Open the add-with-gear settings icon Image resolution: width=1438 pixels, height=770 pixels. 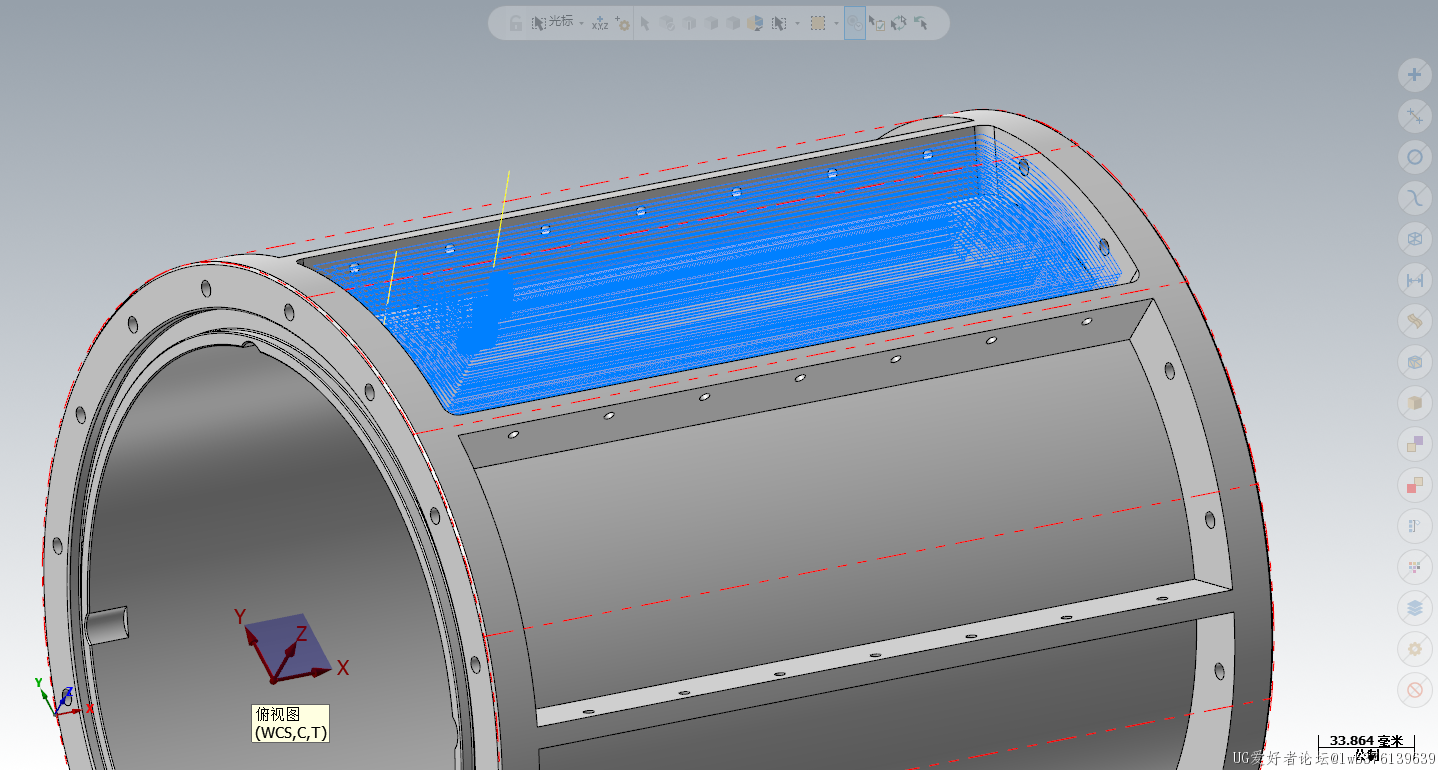(622, 23)
